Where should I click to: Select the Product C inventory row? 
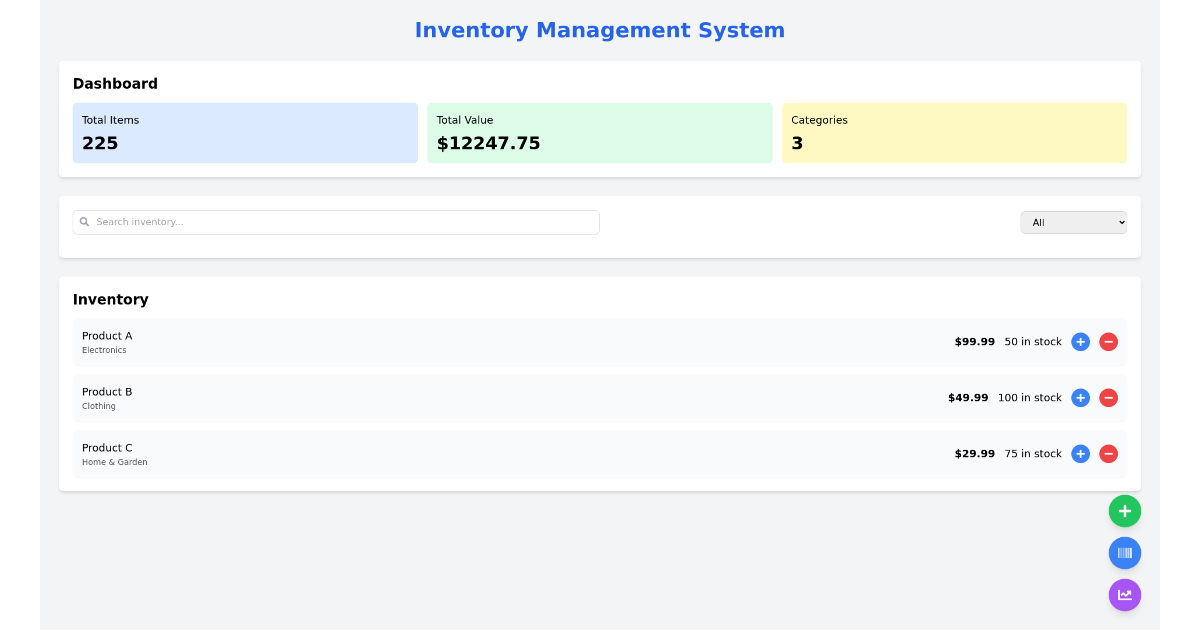tap(500, 454)
